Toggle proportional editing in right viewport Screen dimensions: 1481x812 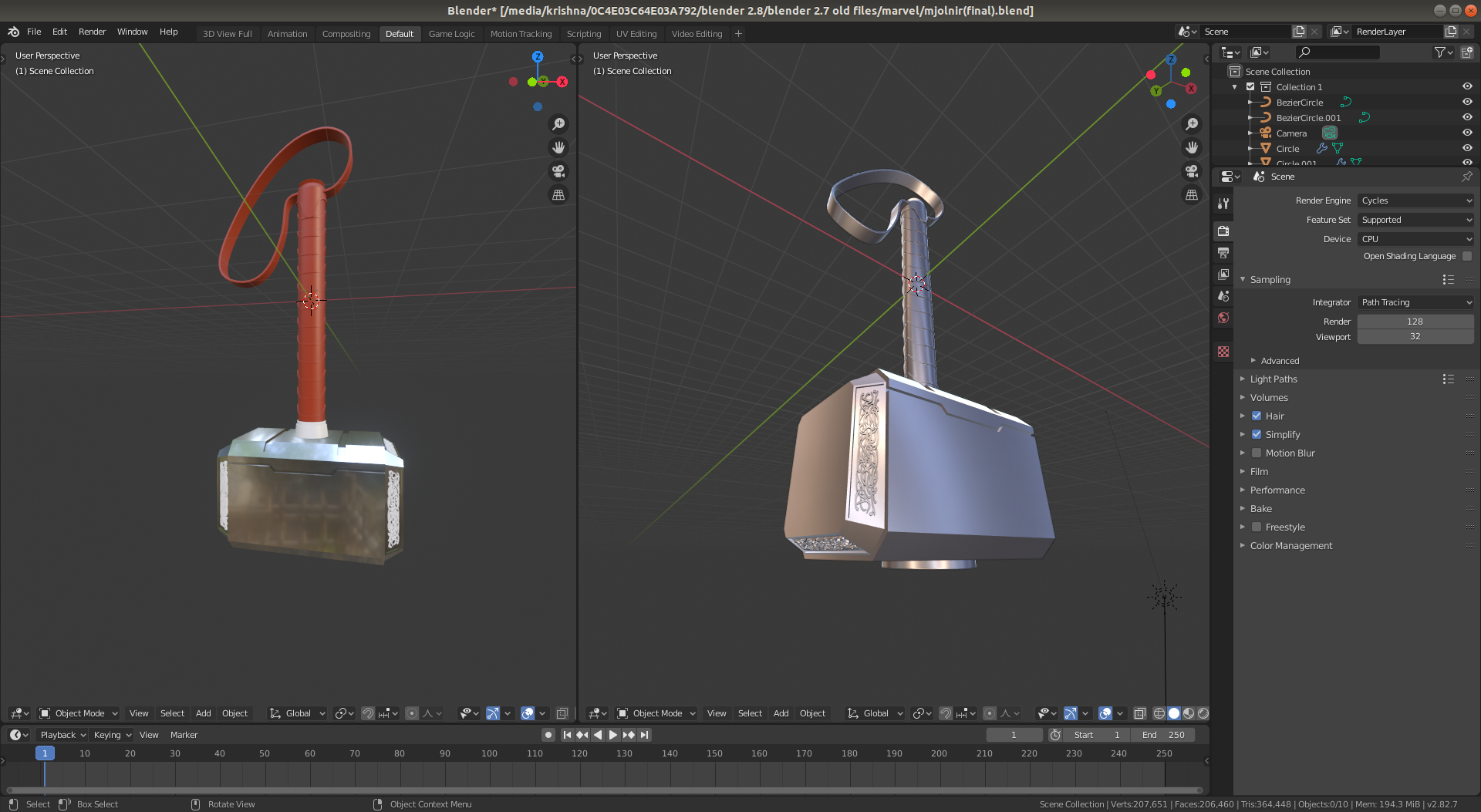pyautogui.click(x=990, y=713)
